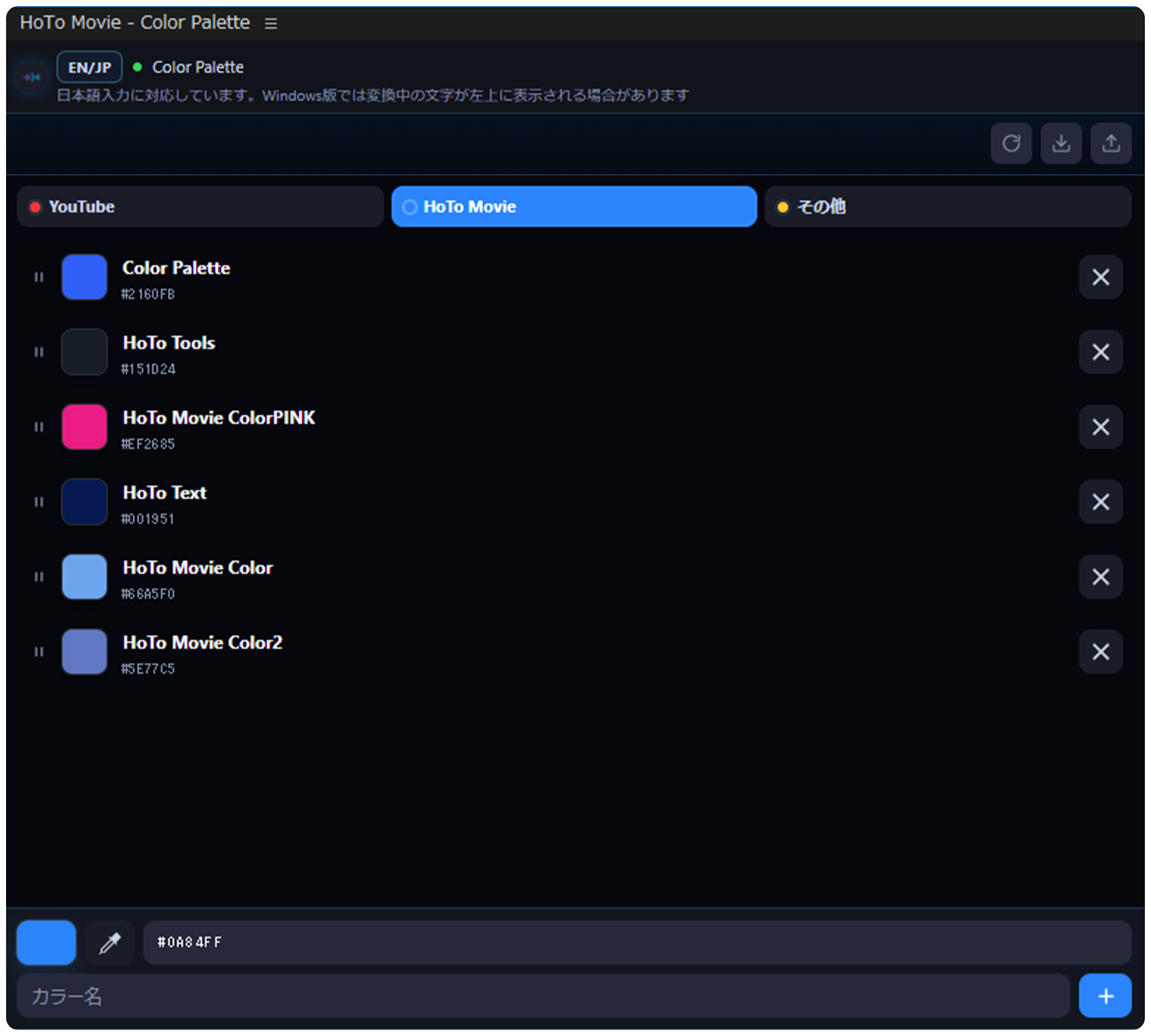Click the plus button to add color
The height and width of the screenshot is (1036, 1151).
tap(1105, 996)
